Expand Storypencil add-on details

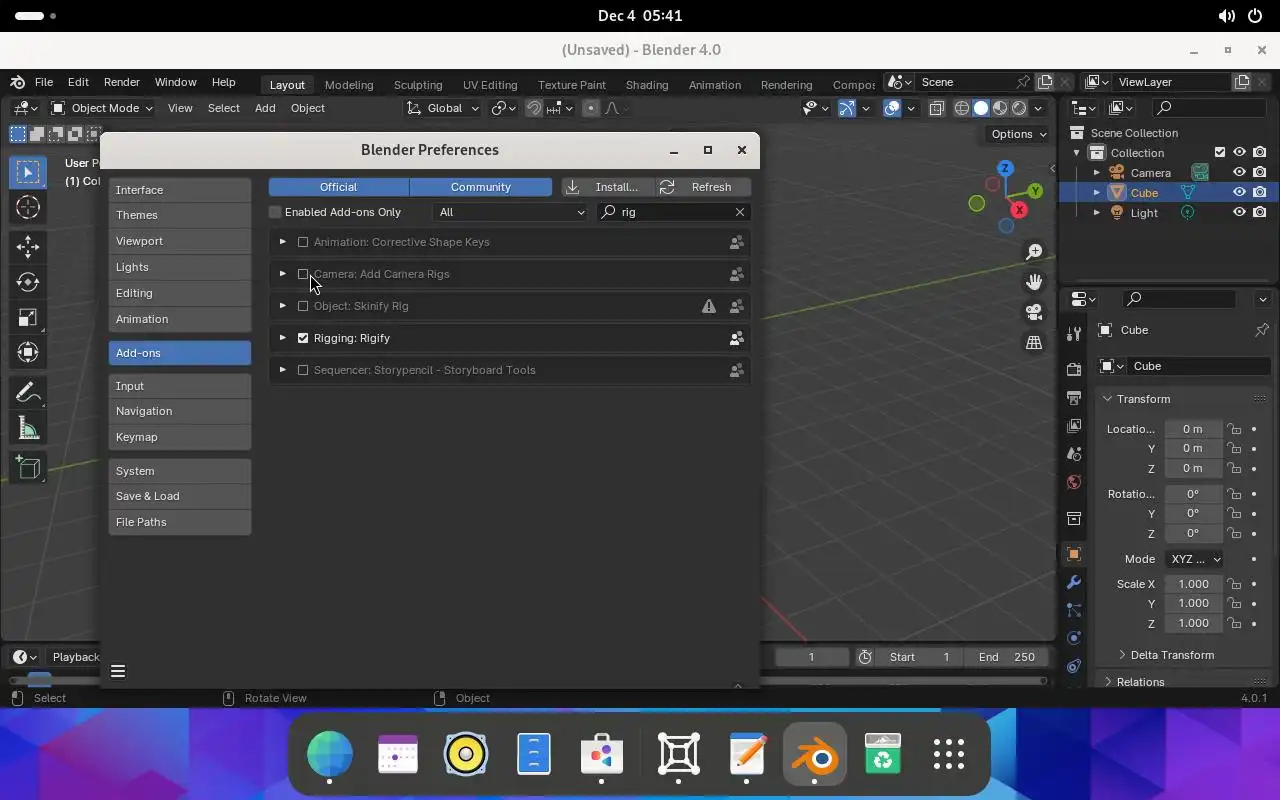tap(283, 370)
